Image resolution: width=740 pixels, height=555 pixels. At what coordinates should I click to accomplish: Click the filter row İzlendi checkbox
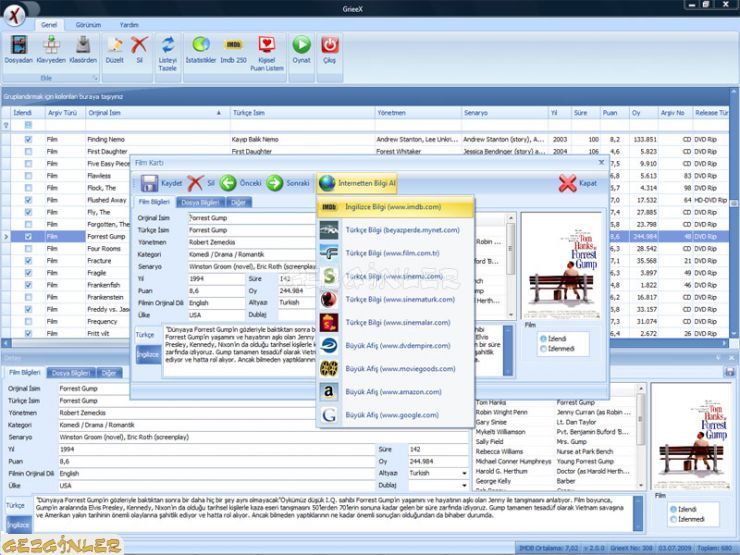tap(28, 125)
